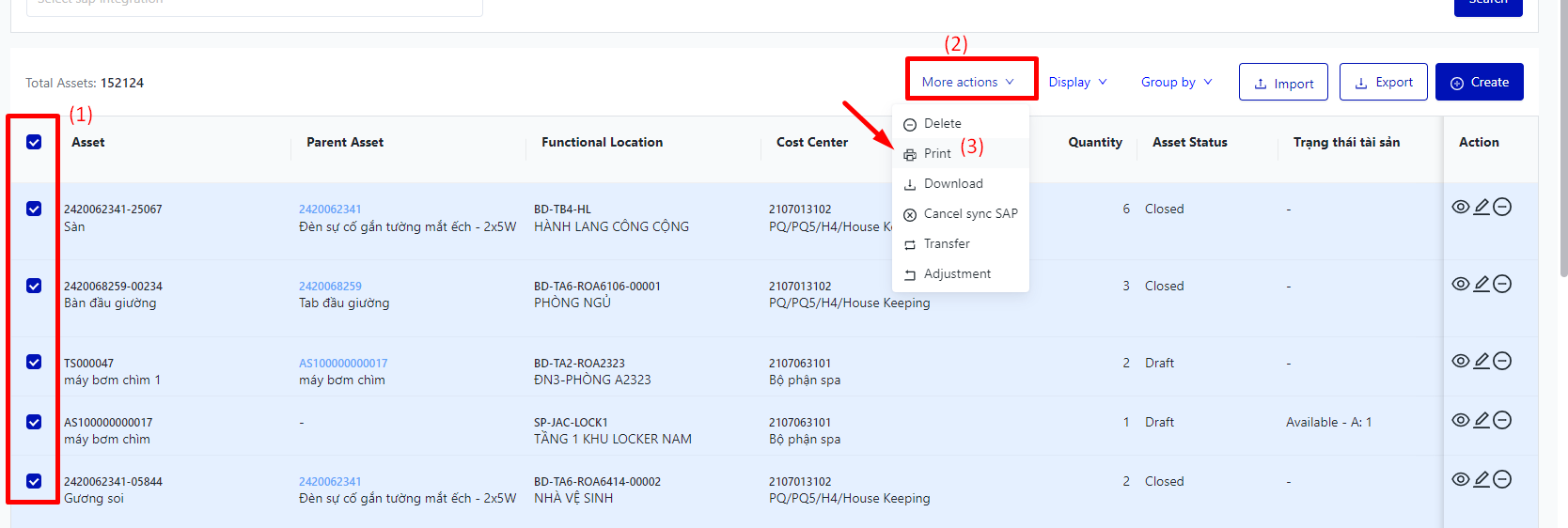Toggle the select-all checkbox in table header
The height and width of the screenshot is (528, 1568).
click(34, 142)
